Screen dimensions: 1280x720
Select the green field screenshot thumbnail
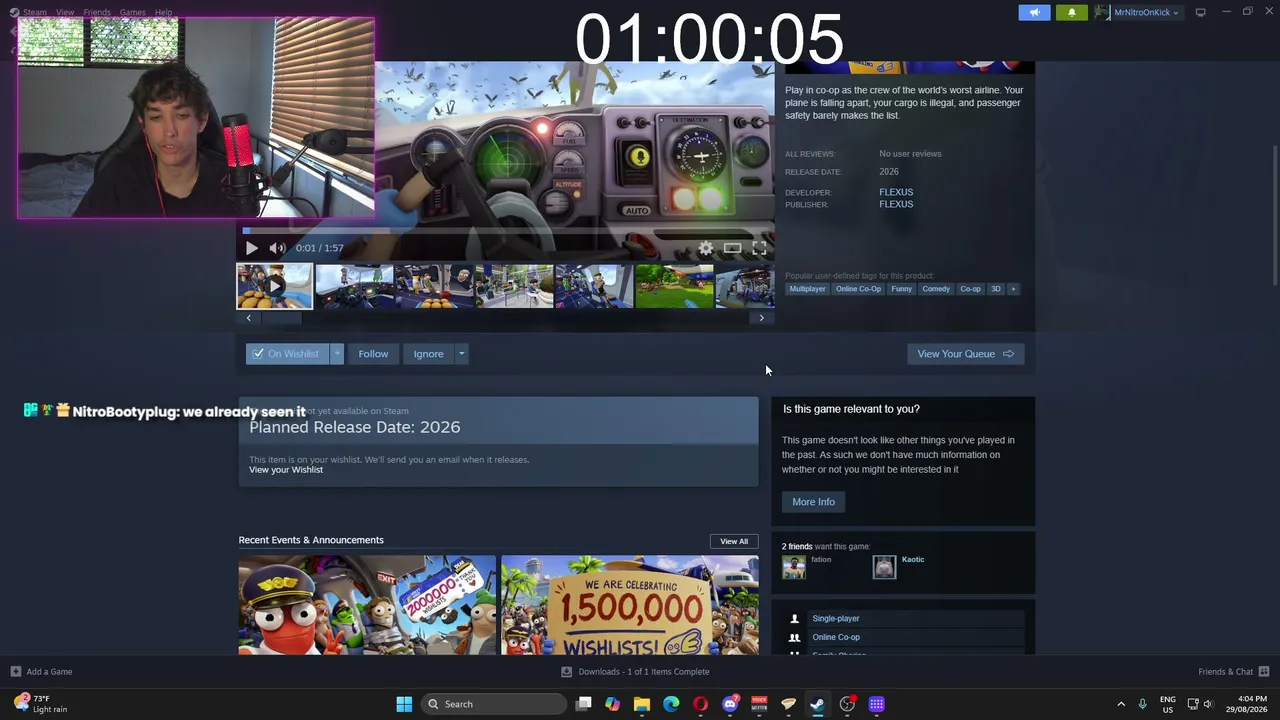(x=674, y=286)
